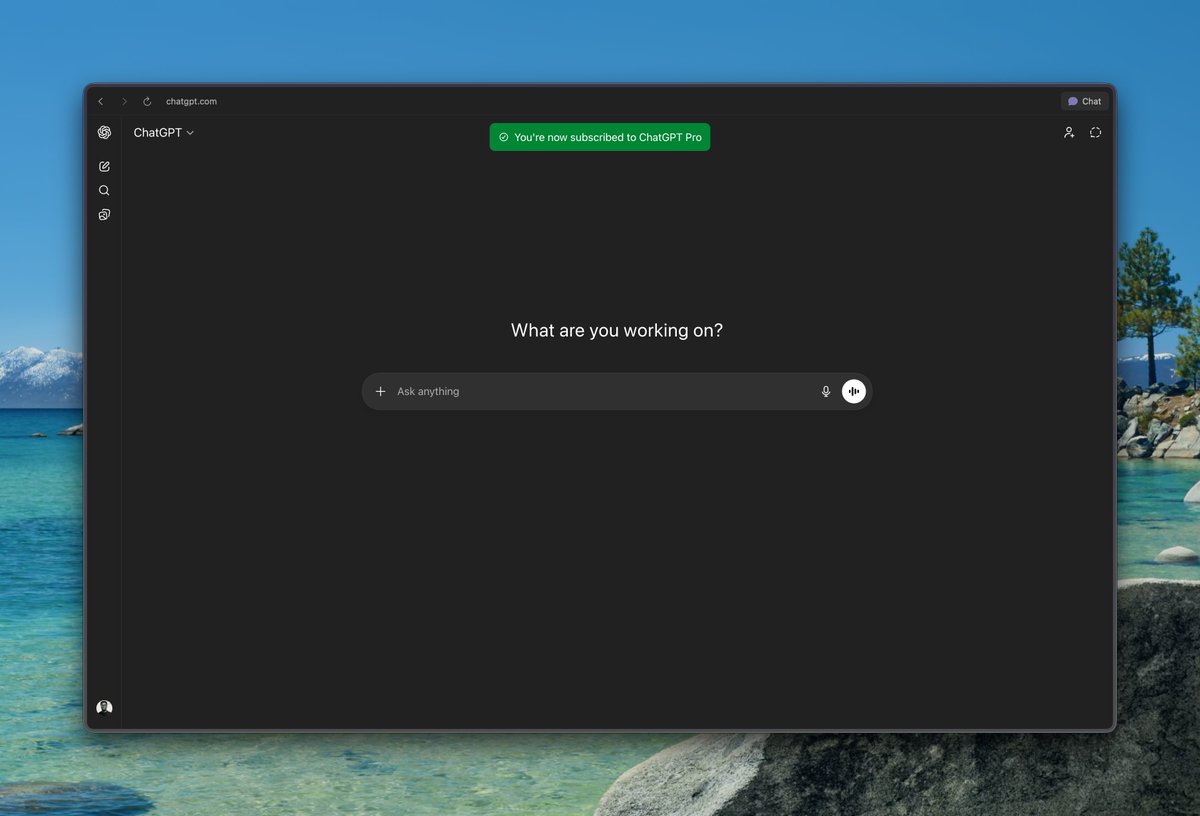Open the plus attachments menu
Image resolution: width=1200 pixels, height=816 pixels.
click(x=380, y=391)
